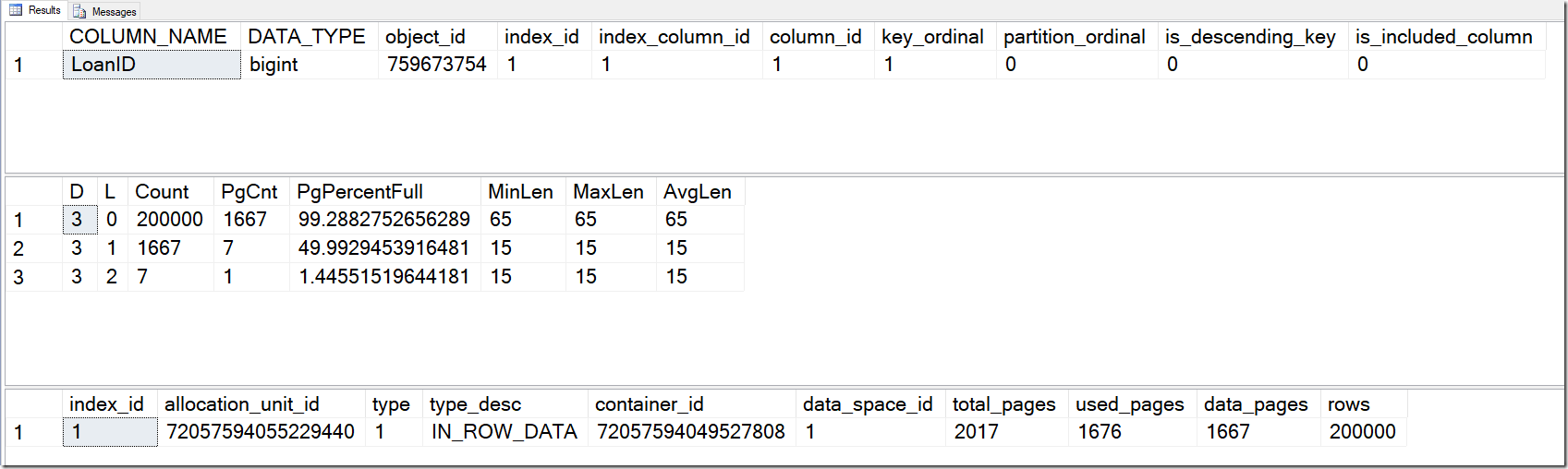The image size is (1568, 469).
Task: Click the allocation_unit_id column header
Action: tap(242, 404)
